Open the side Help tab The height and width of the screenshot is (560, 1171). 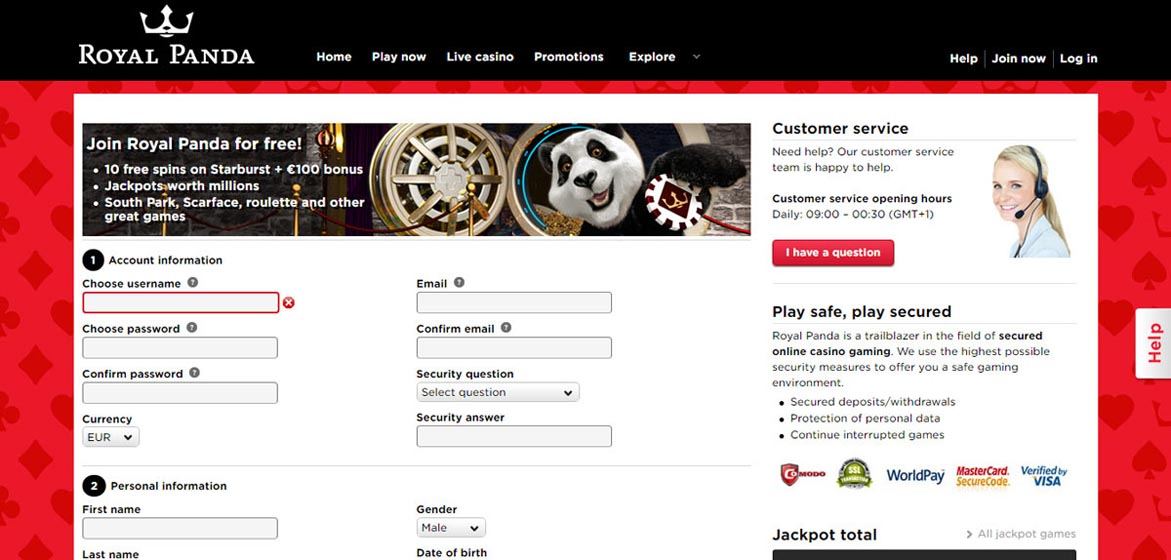click(1154, 343)
